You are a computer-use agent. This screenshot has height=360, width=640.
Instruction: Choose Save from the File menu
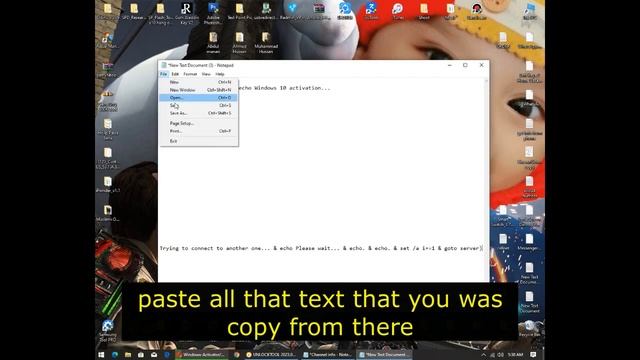[198, 105]
